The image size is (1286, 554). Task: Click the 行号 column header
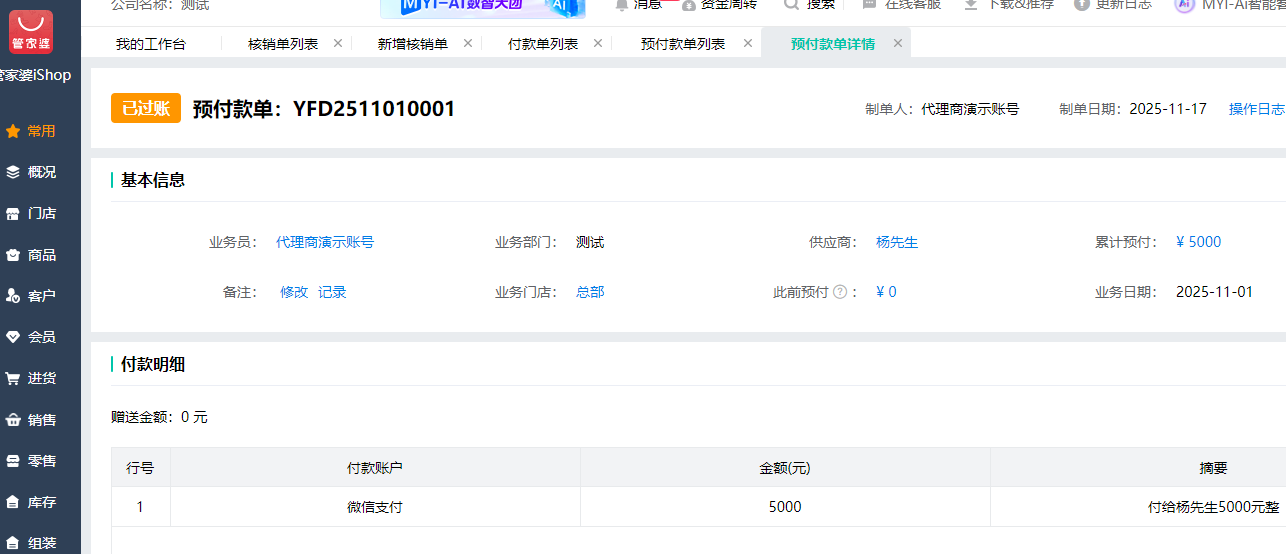point(140,467)
